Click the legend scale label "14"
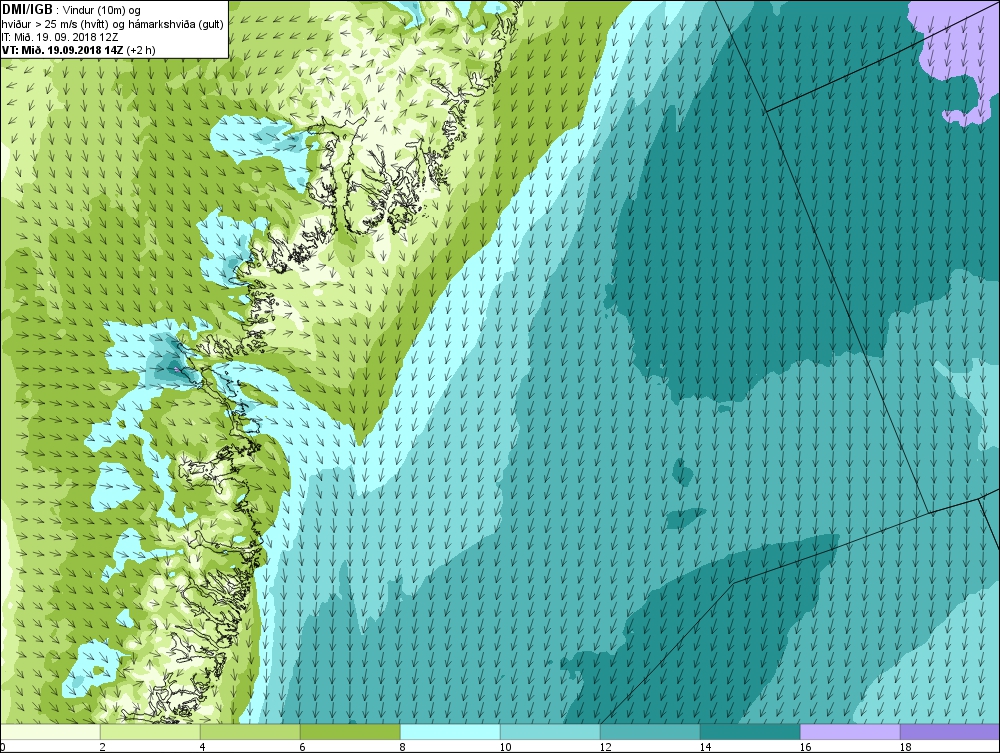 [x=705, y=747]
